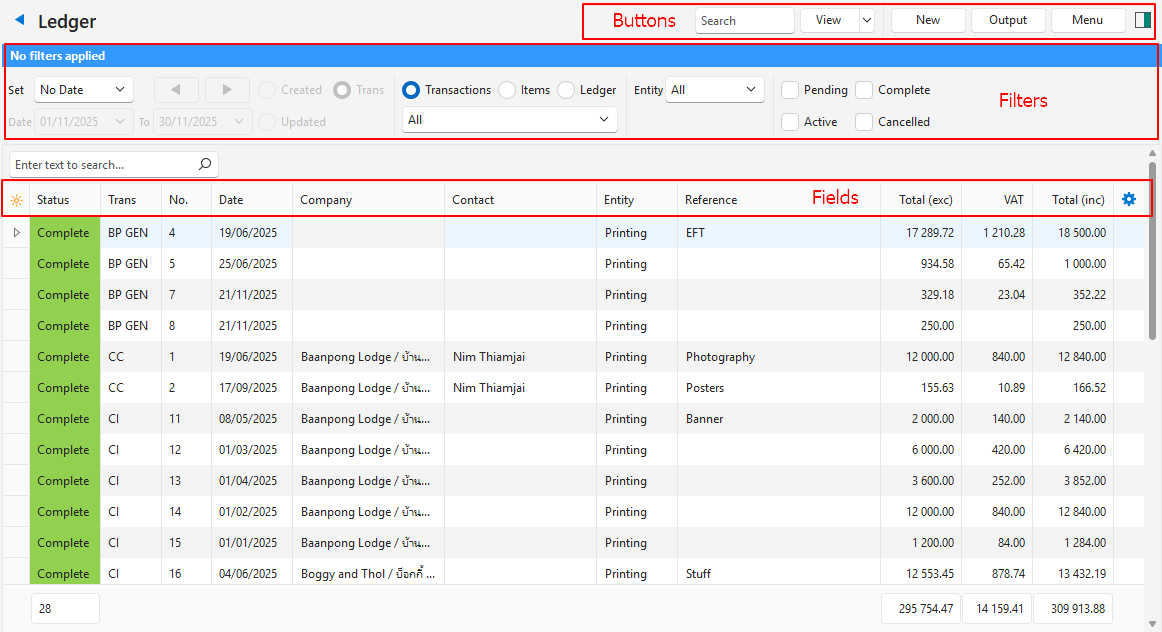The width and height of the screenshot is (1162, 632).
Task: Open the Entity All dropdown
Action: pyautogui.click(x=714, y=89)
